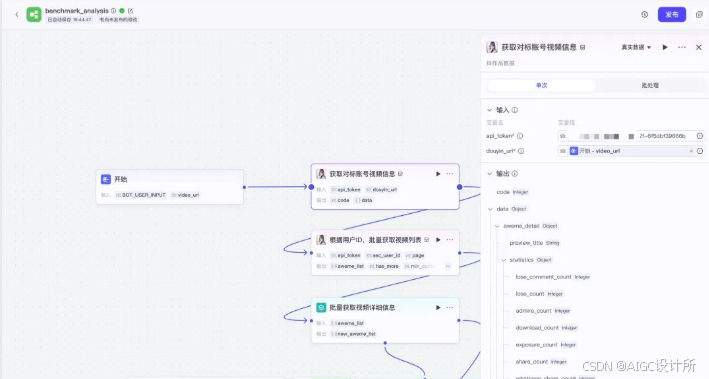Click panel avatar icon for 获取对标账号视频信息
Viewport: 709px width, 379px height.
[492, 47]
